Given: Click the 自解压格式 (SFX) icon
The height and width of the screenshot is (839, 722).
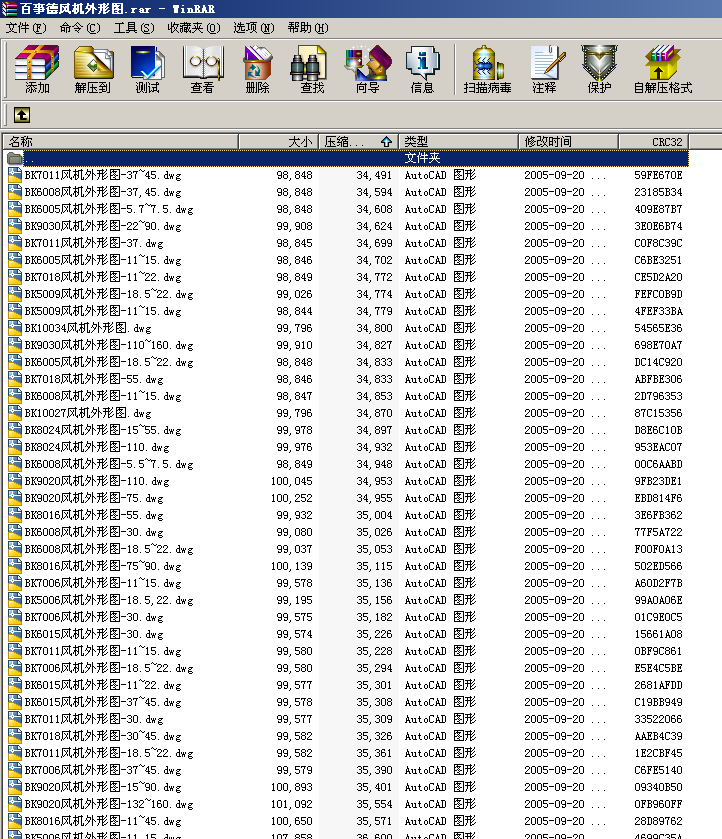Looking at the screenshot, I should point(663,70).
